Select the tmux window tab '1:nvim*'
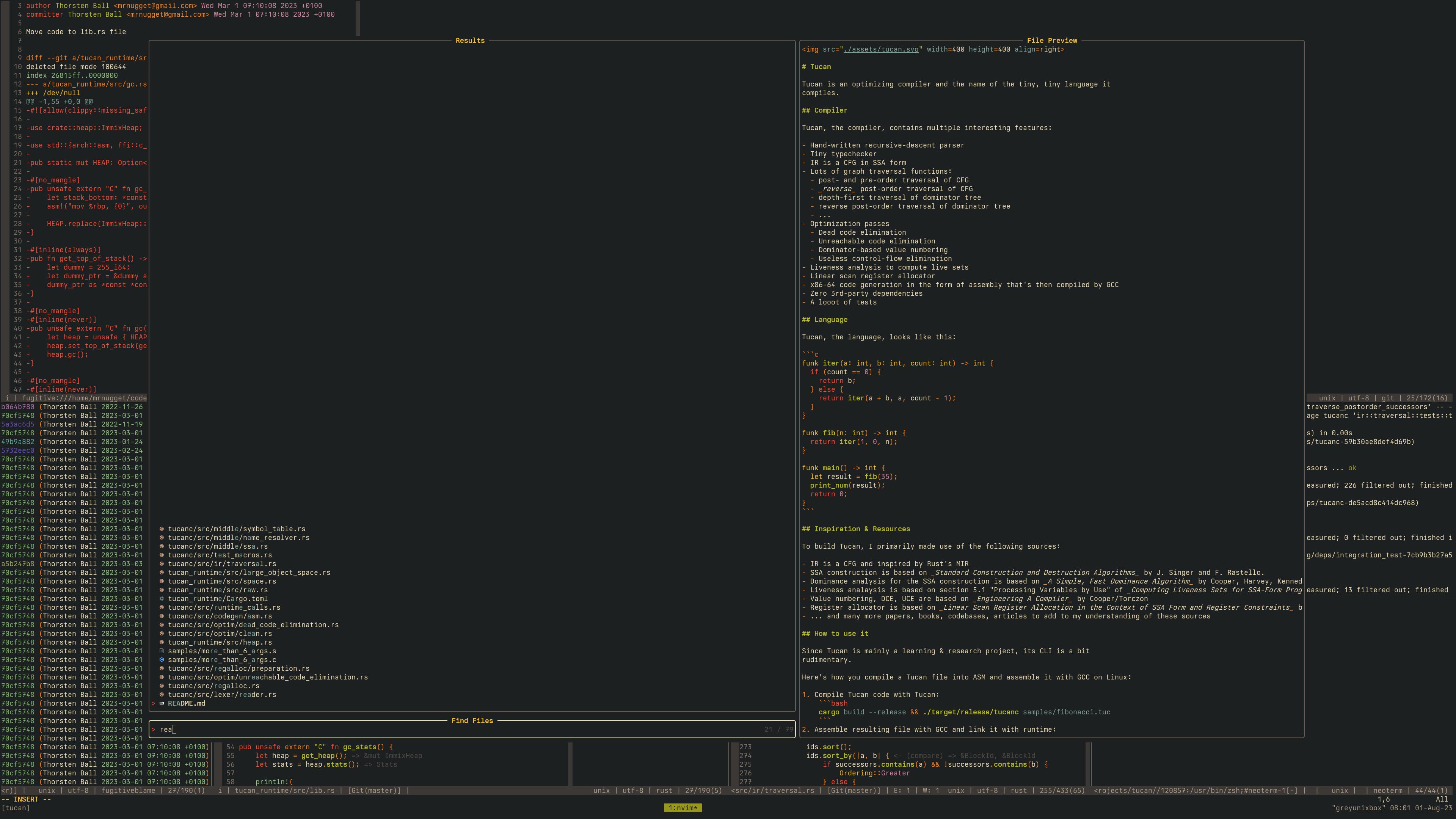 point(683,808)
